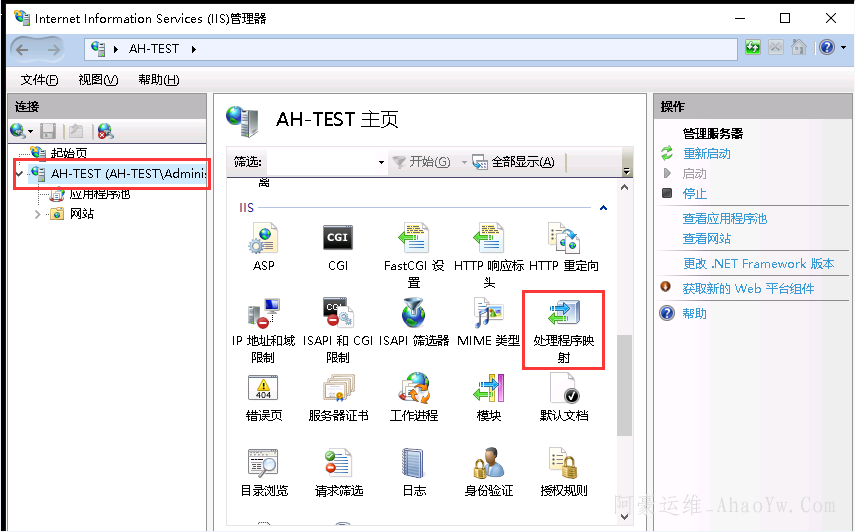
Task: Open the FastCGI 设置 icon
Action: pos(413,239)
